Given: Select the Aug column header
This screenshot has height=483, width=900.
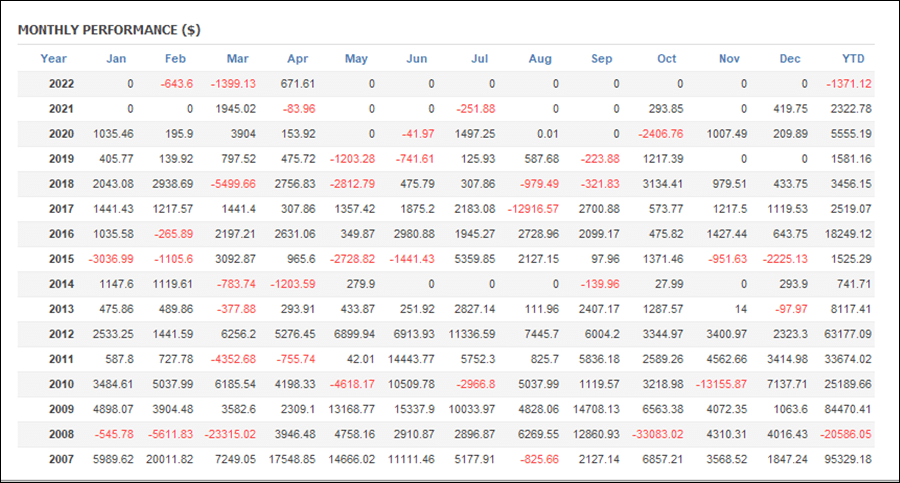Looking at the screenshot, I should pos(540,59).
